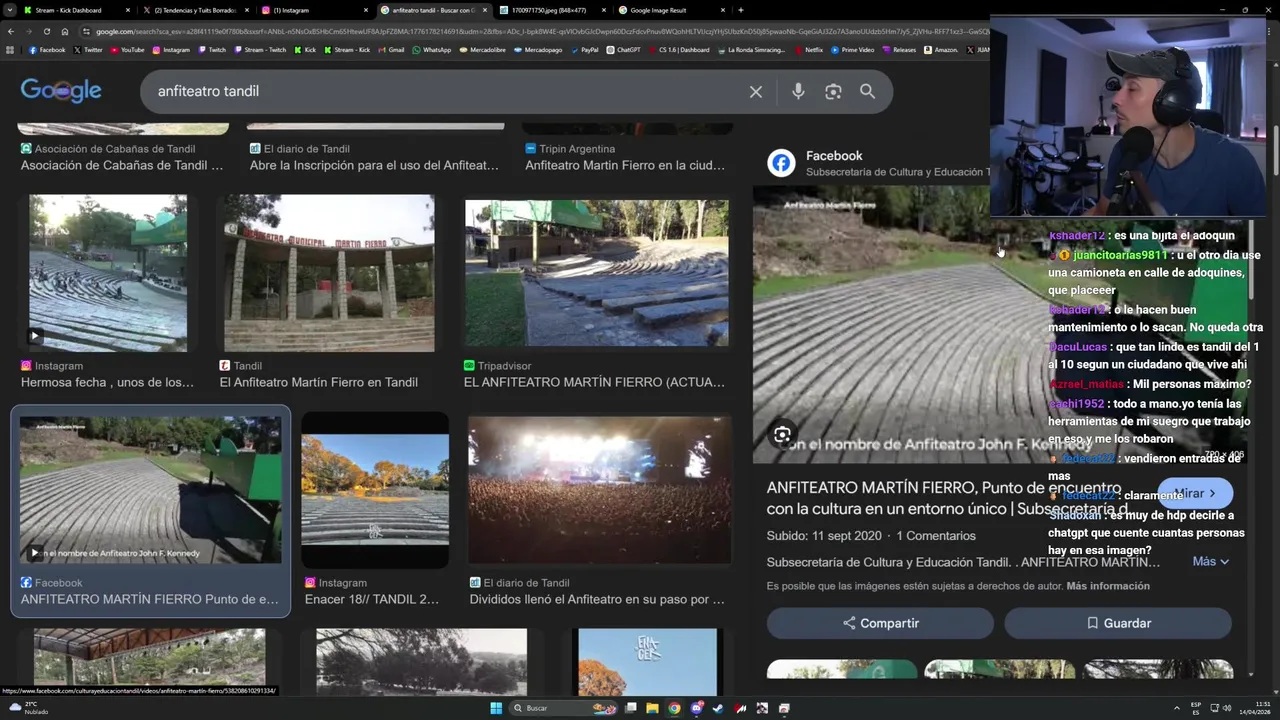Click the Facebook source icon in preview panel

(781, 163)
